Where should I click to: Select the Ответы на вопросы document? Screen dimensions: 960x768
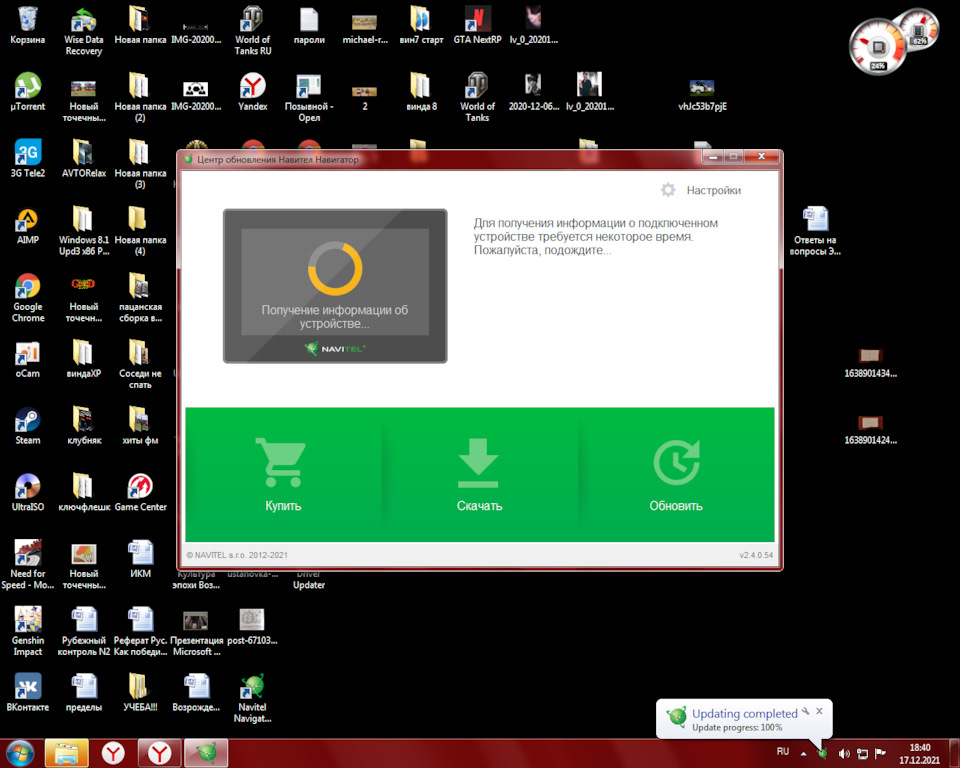tap(815, 232)
